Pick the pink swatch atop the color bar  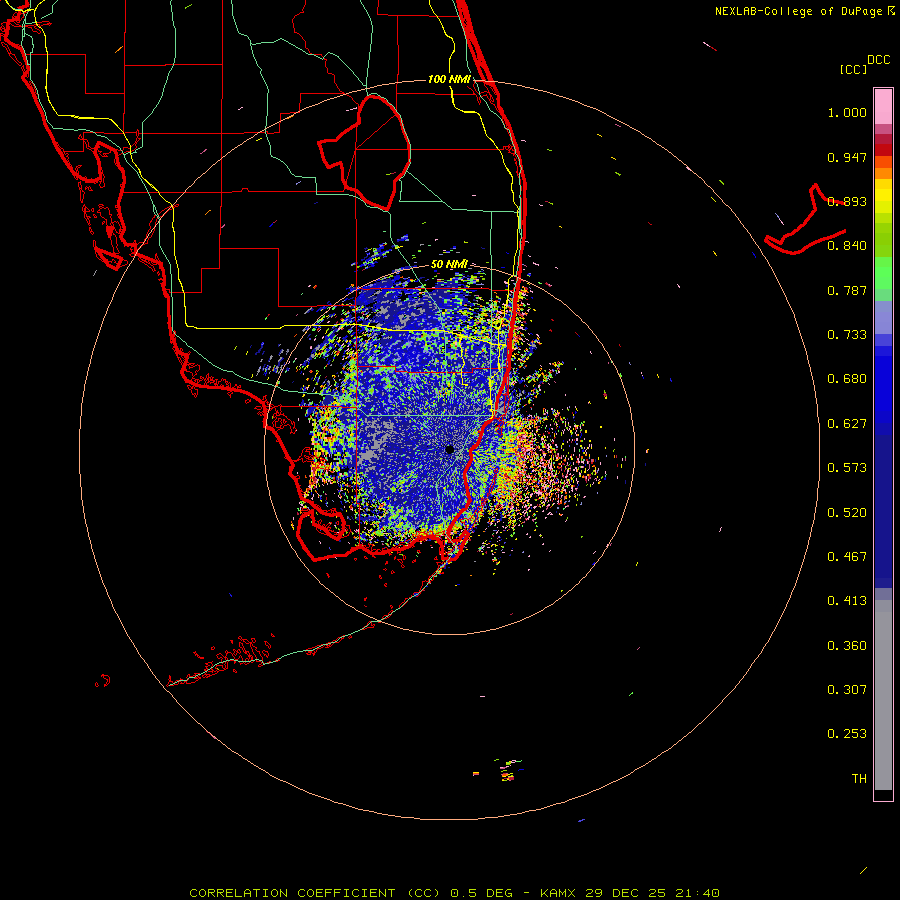click(883, 106)
